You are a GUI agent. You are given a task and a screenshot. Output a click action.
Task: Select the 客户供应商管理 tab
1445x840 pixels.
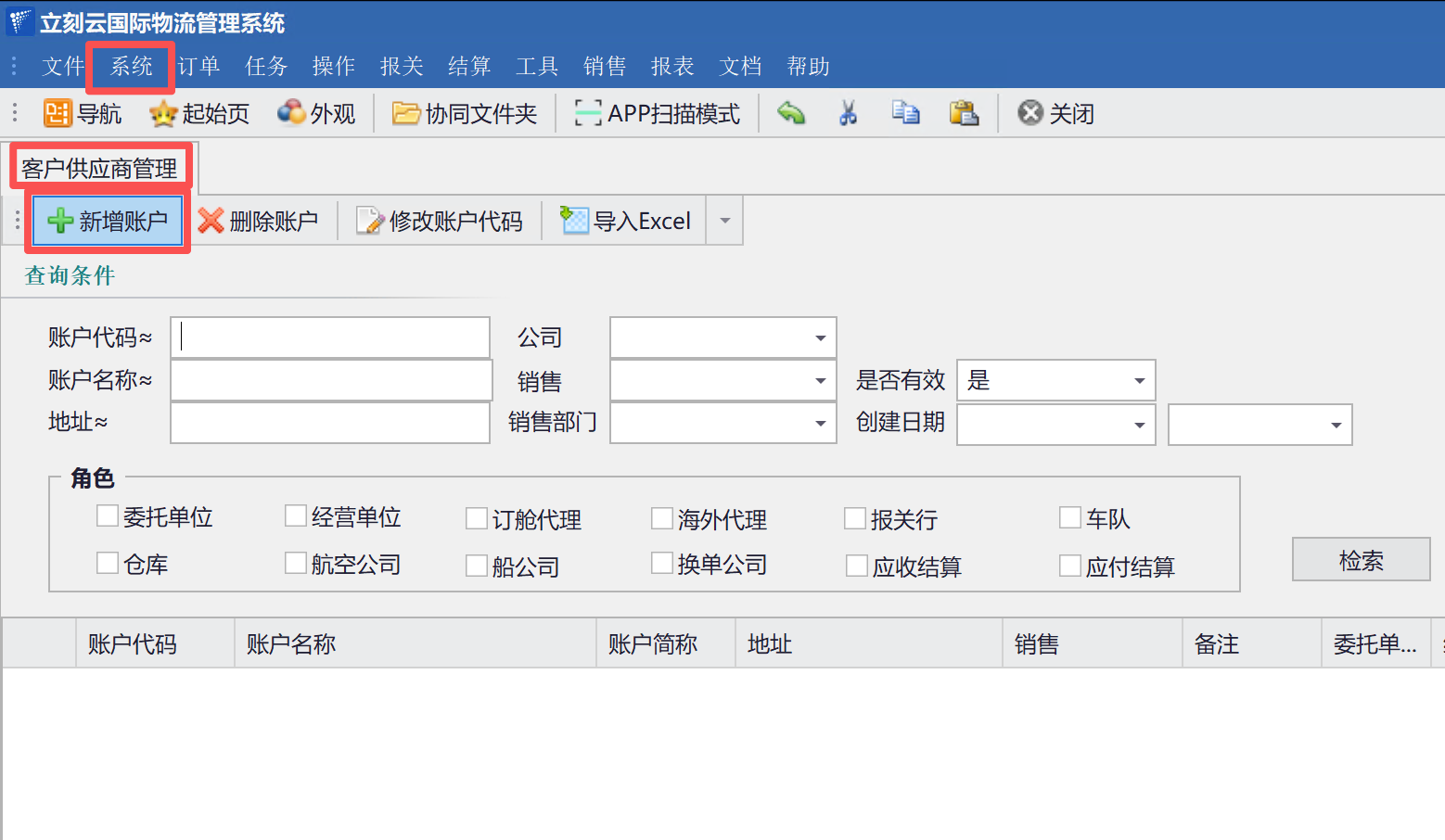(100, 168)
